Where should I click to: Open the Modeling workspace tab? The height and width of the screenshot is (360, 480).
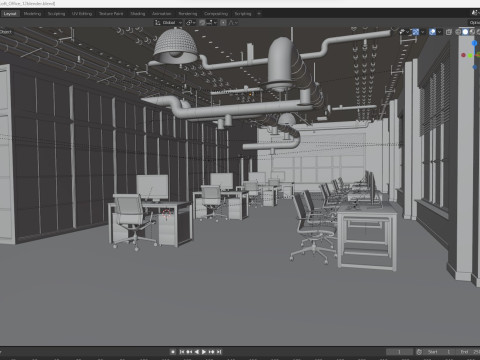point(32,14)
